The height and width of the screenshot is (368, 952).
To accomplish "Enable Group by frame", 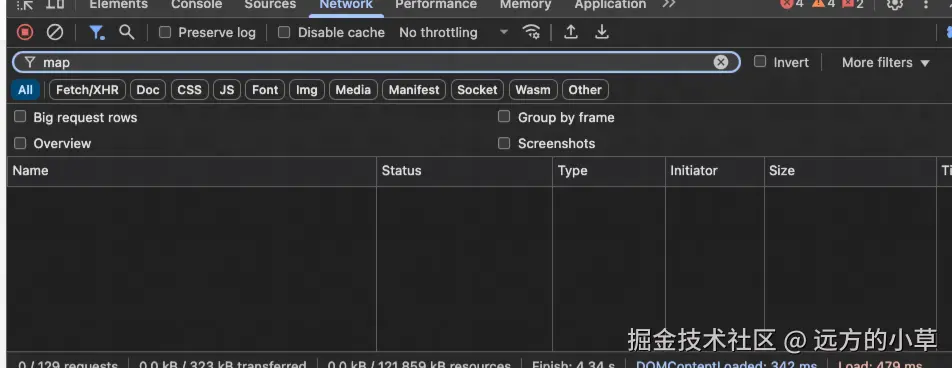I will coord(504,117).
